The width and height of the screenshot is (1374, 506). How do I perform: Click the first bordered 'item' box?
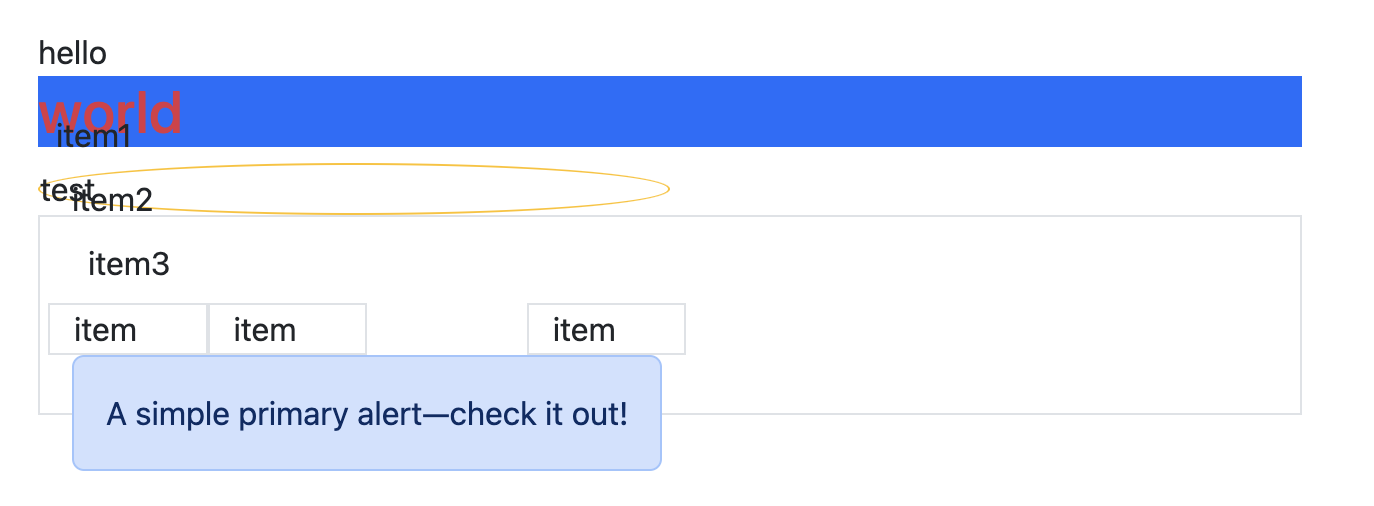[128, 329]
